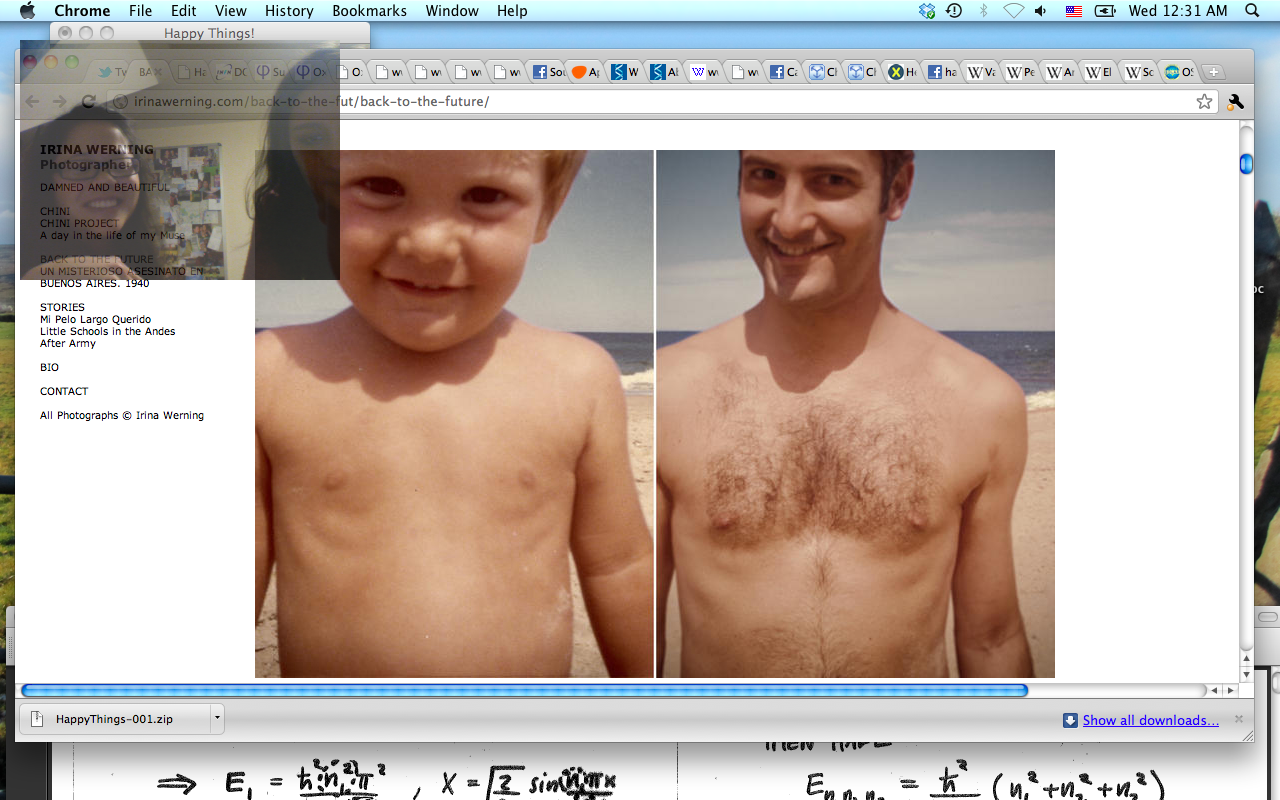
Task: Click the horizontal page scrollbar
Action: [x=524, y=690]
